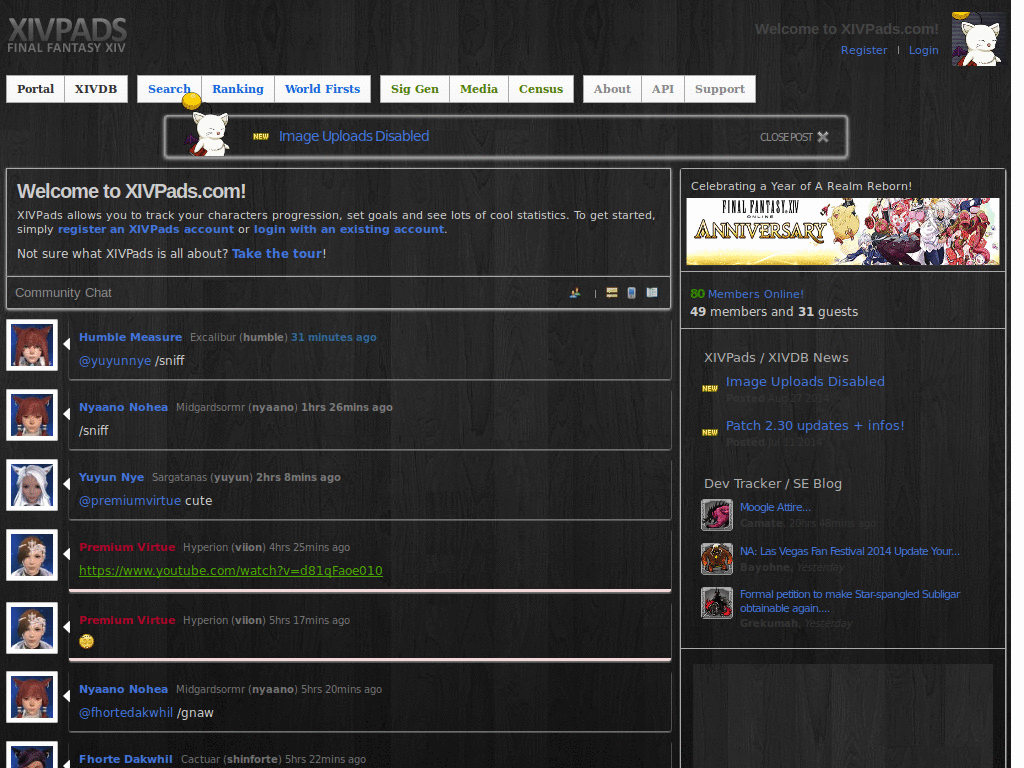Viewport: 1024px width, 768px height.
Task: Click the @fhortedakwhil mention
Action: pyautogui.click(x=126, y=712)
